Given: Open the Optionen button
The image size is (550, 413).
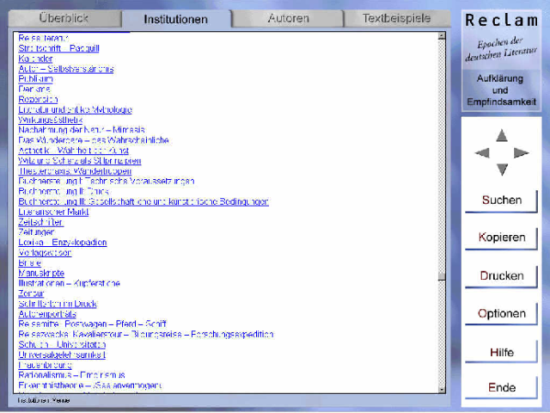Looking at the screenshot, I should coord(501,314).
